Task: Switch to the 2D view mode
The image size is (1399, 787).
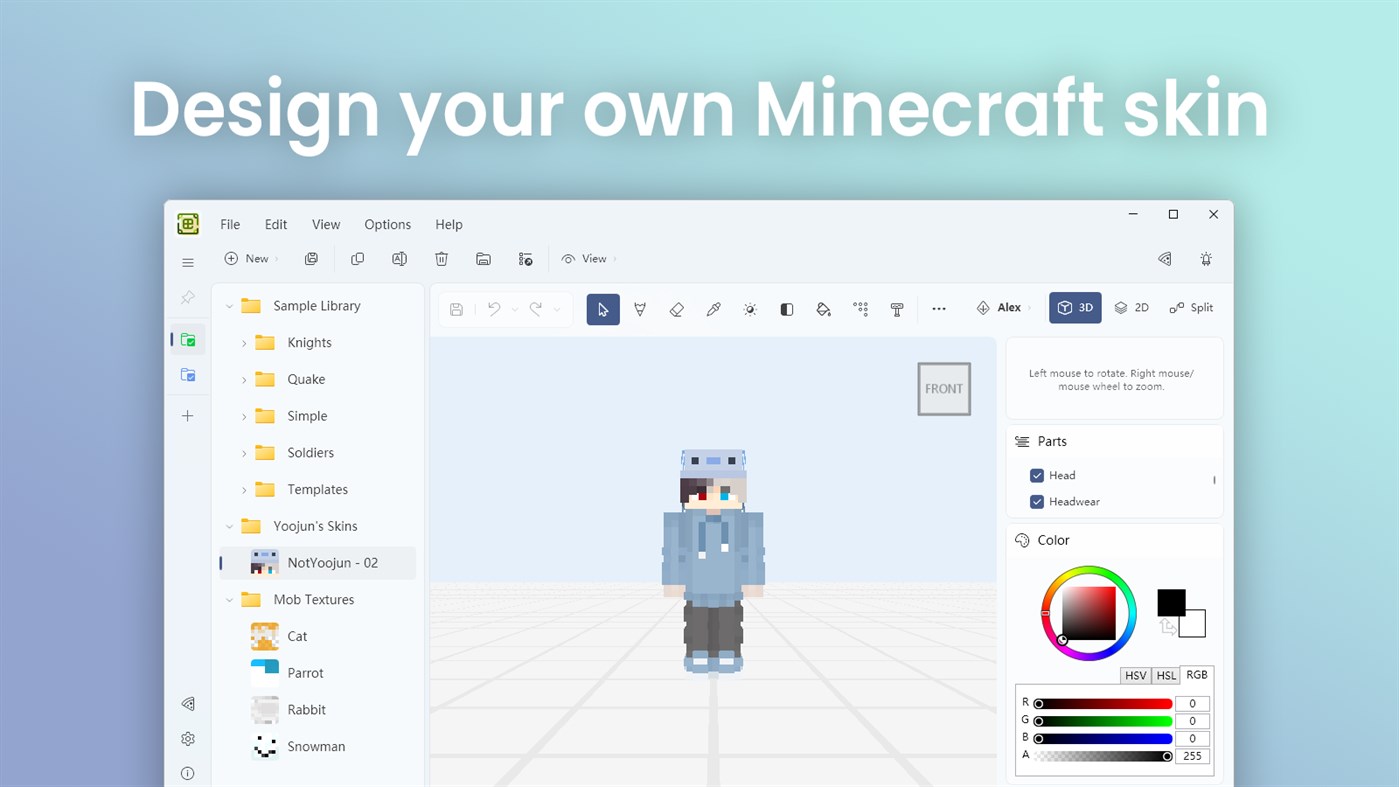Action: tap(1132, 308)
